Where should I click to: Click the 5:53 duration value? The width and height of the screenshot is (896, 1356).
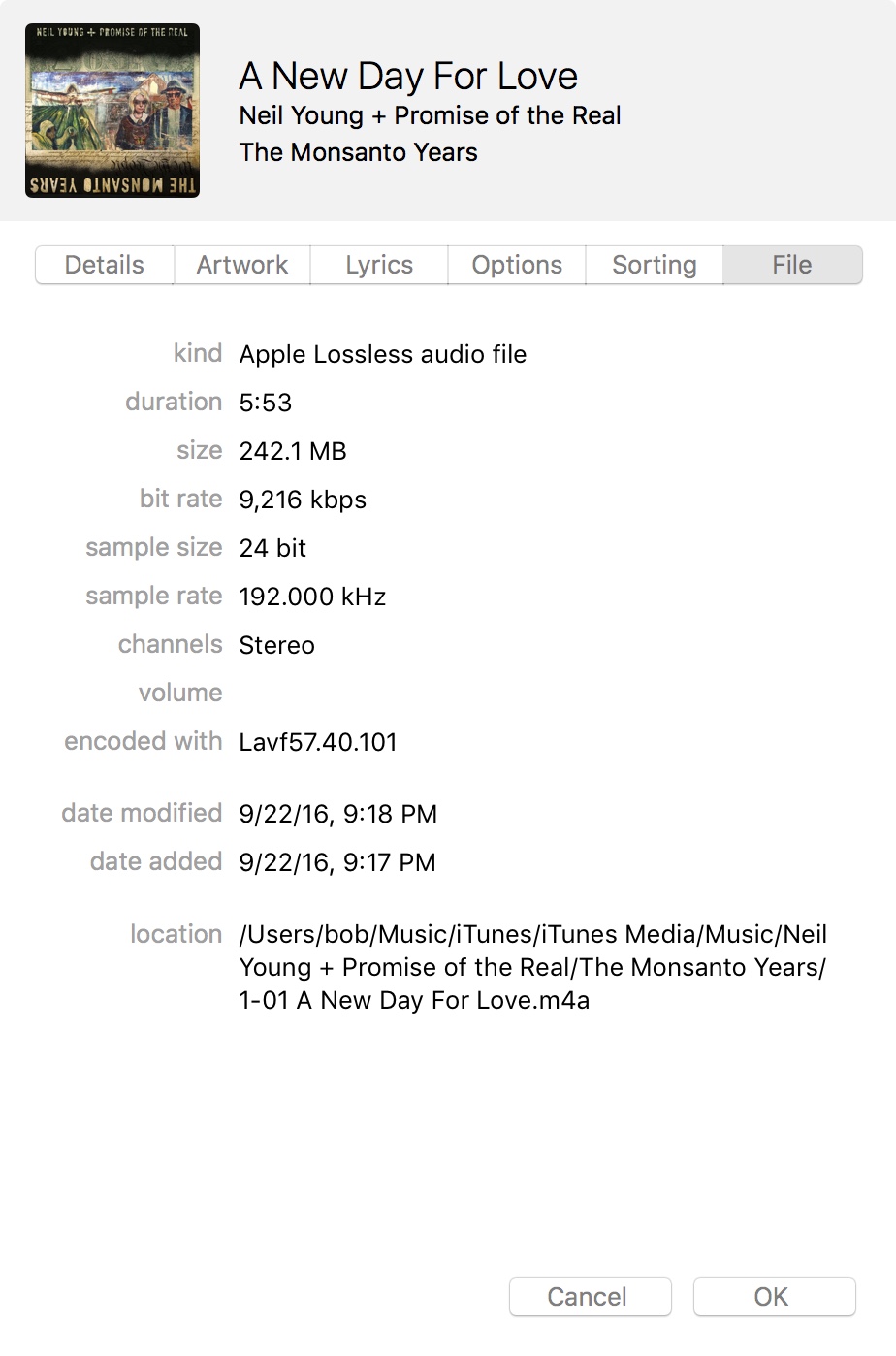tap(266, 403)
